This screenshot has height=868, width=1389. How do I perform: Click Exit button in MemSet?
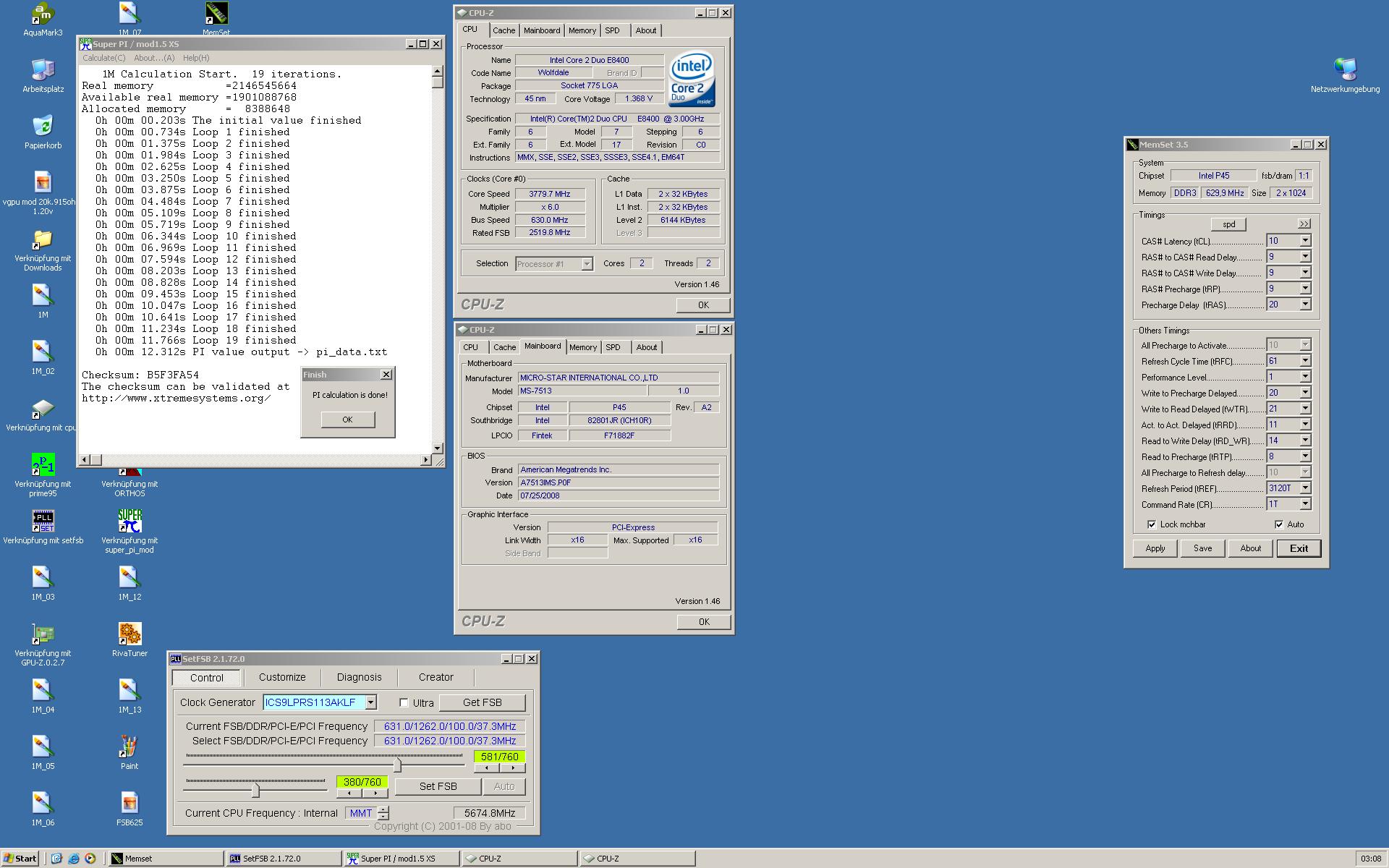tap(1299, 548)
